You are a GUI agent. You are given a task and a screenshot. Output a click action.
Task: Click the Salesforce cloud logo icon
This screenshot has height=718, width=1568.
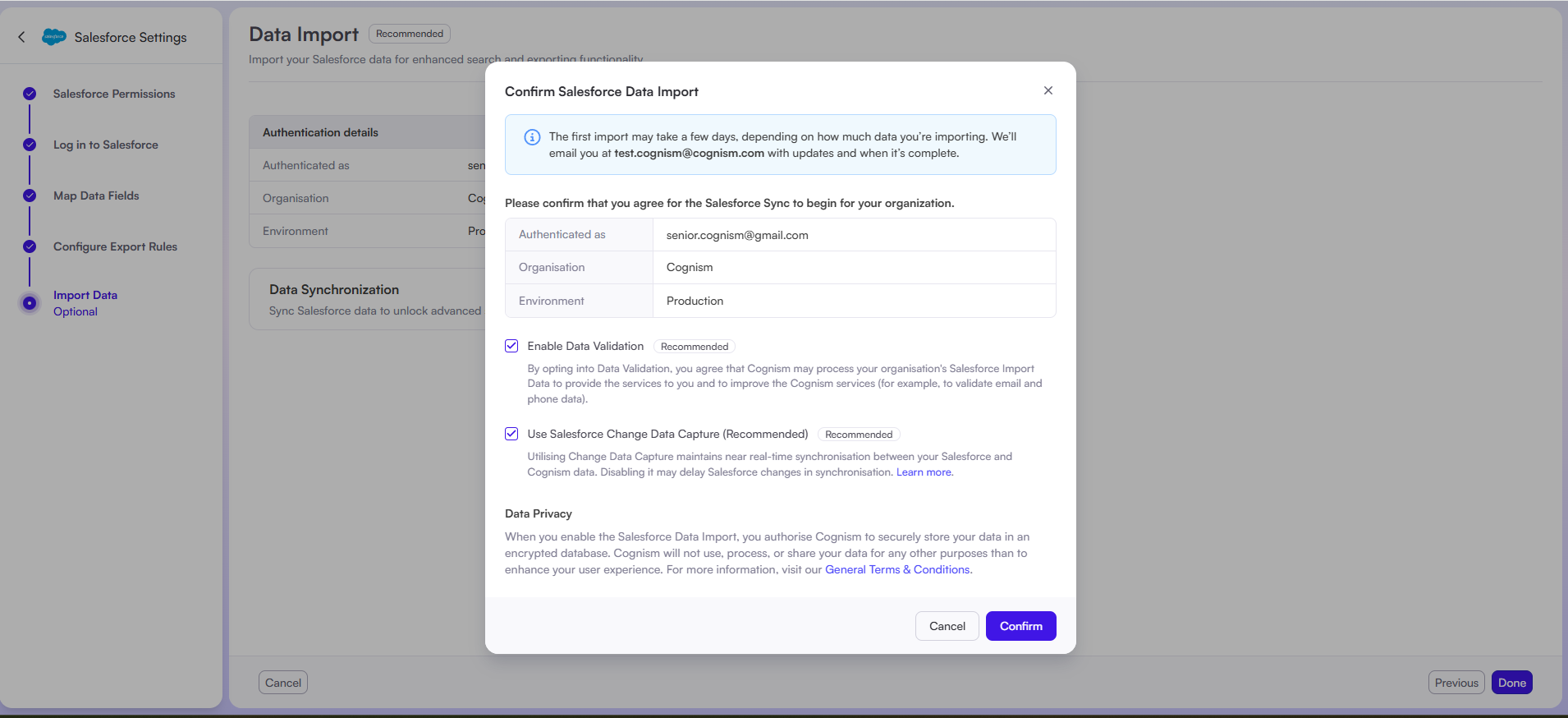54,37
